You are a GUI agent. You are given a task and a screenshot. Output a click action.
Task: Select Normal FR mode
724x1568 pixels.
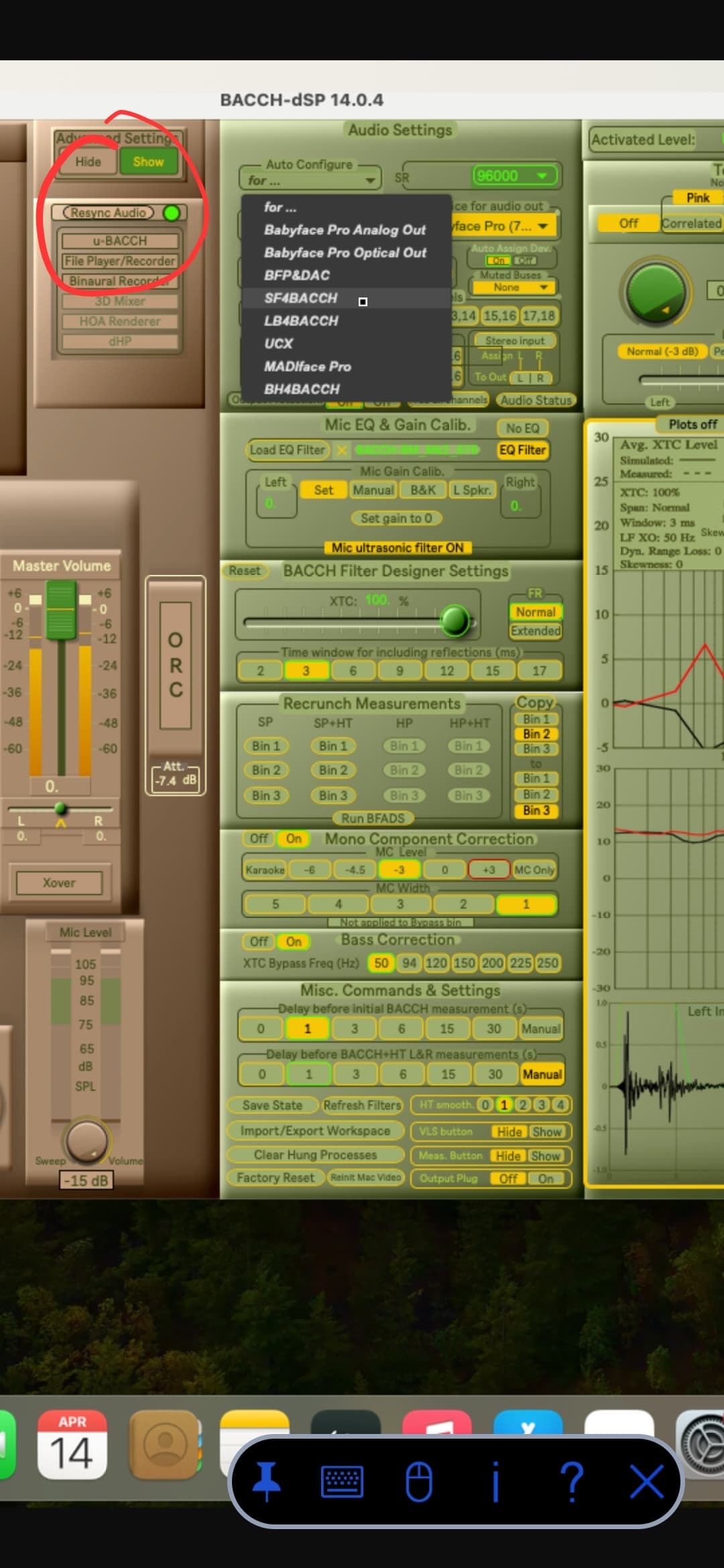coord(536,612)
